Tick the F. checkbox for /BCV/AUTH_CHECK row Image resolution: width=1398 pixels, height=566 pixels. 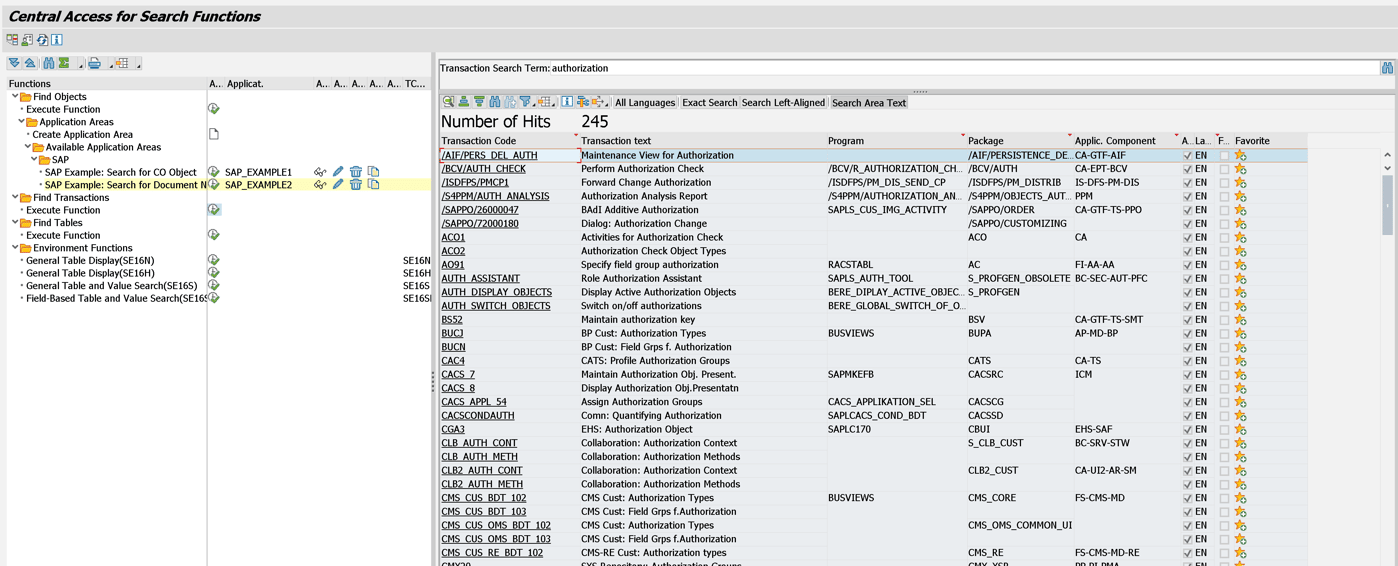(x=1224, y=170)
